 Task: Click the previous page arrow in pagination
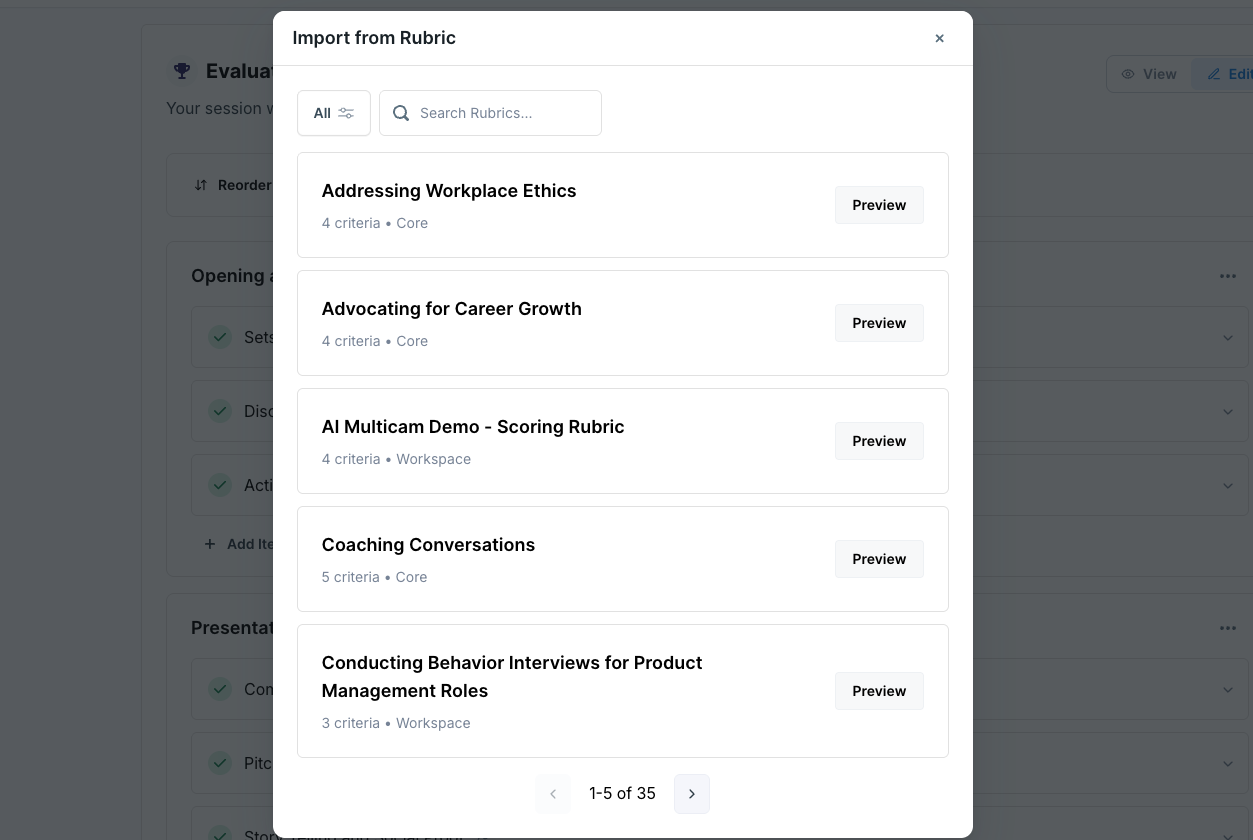pos(553,793)
